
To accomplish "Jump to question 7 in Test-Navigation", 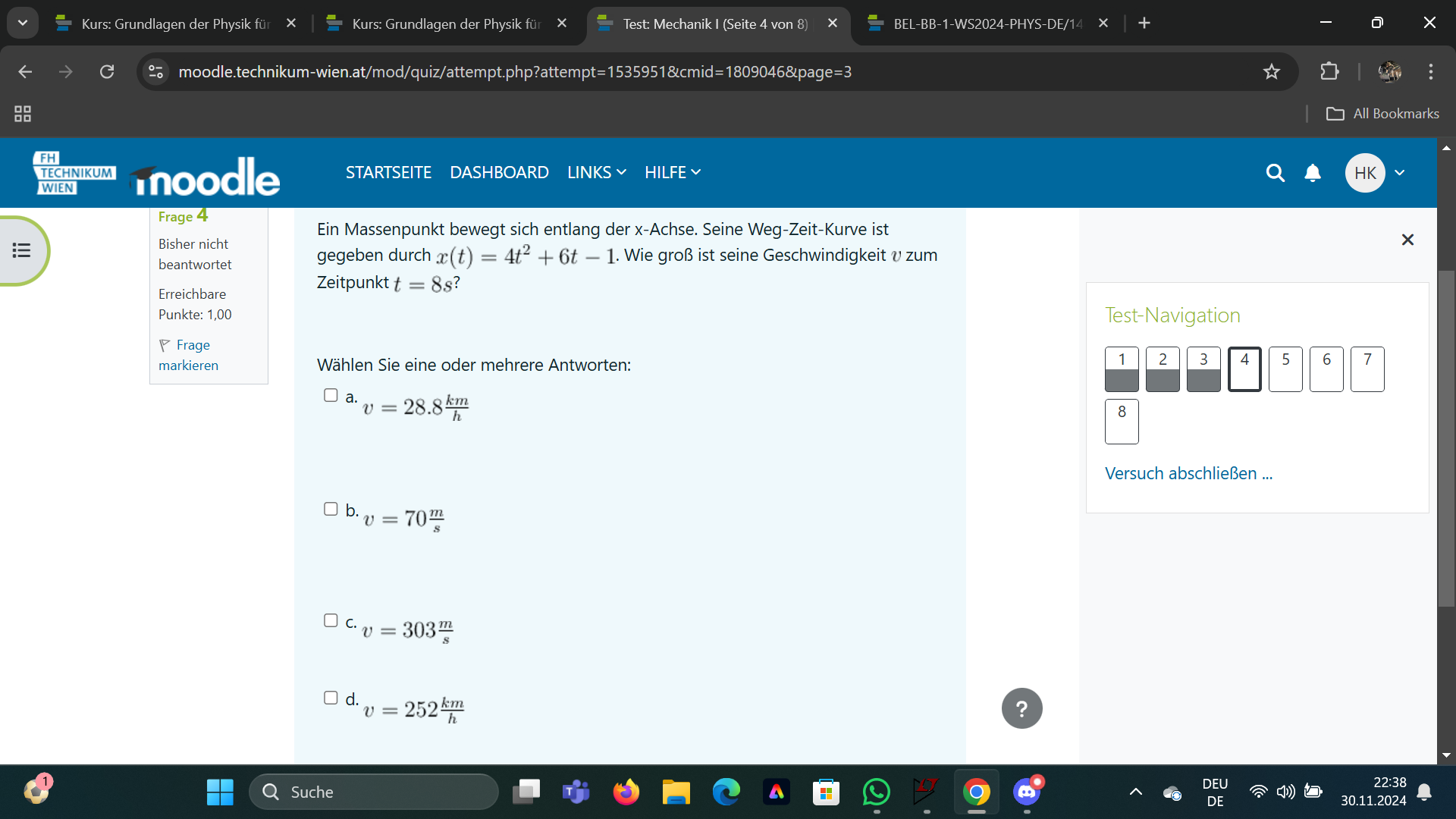I will pyautogui.click(x=1367, y=369).
